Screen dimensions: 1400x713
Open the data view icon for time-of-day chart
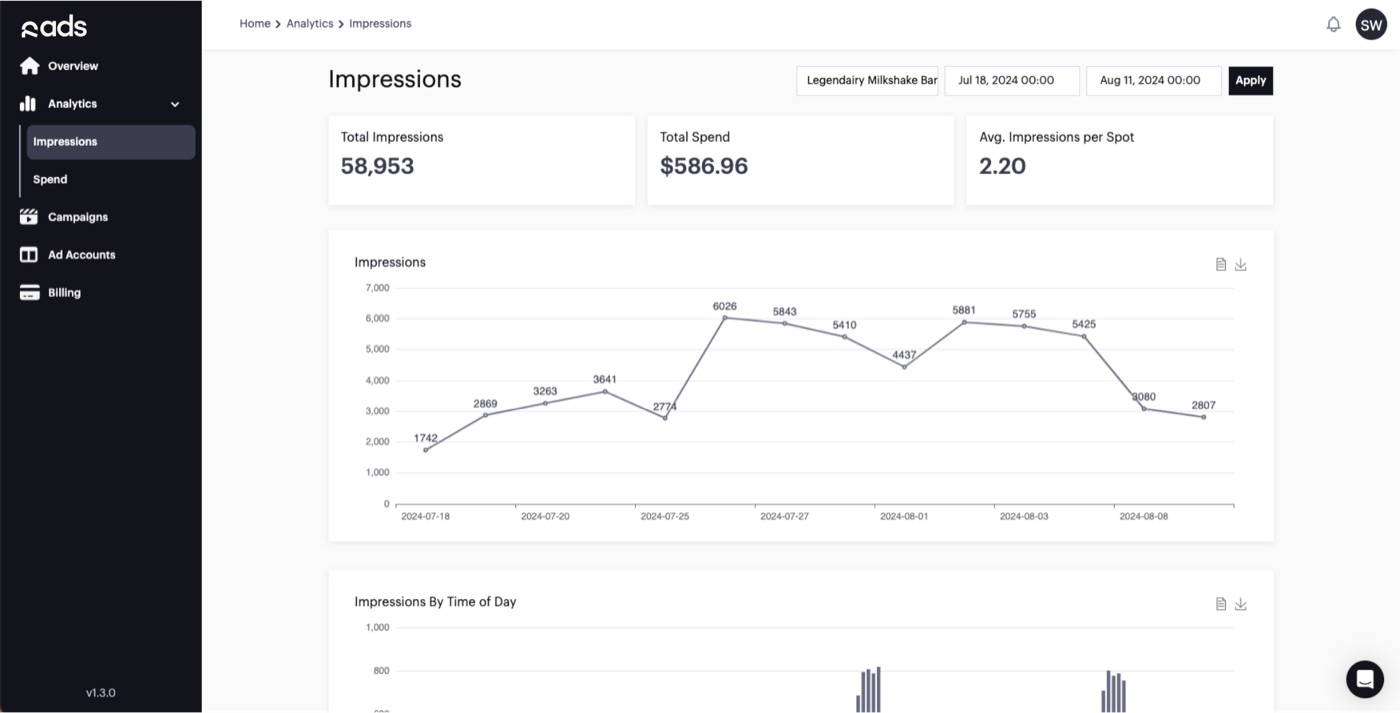pyautogui.click(x=1220, y=603)
